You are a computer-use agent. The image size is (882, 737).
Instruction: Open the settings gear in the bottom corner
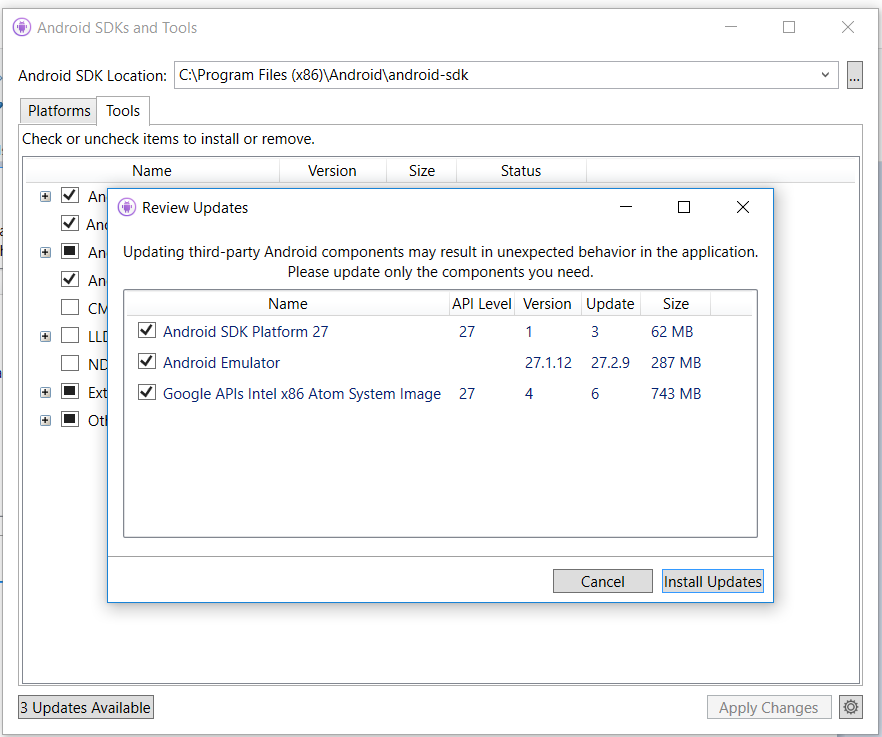coord(850,707)
